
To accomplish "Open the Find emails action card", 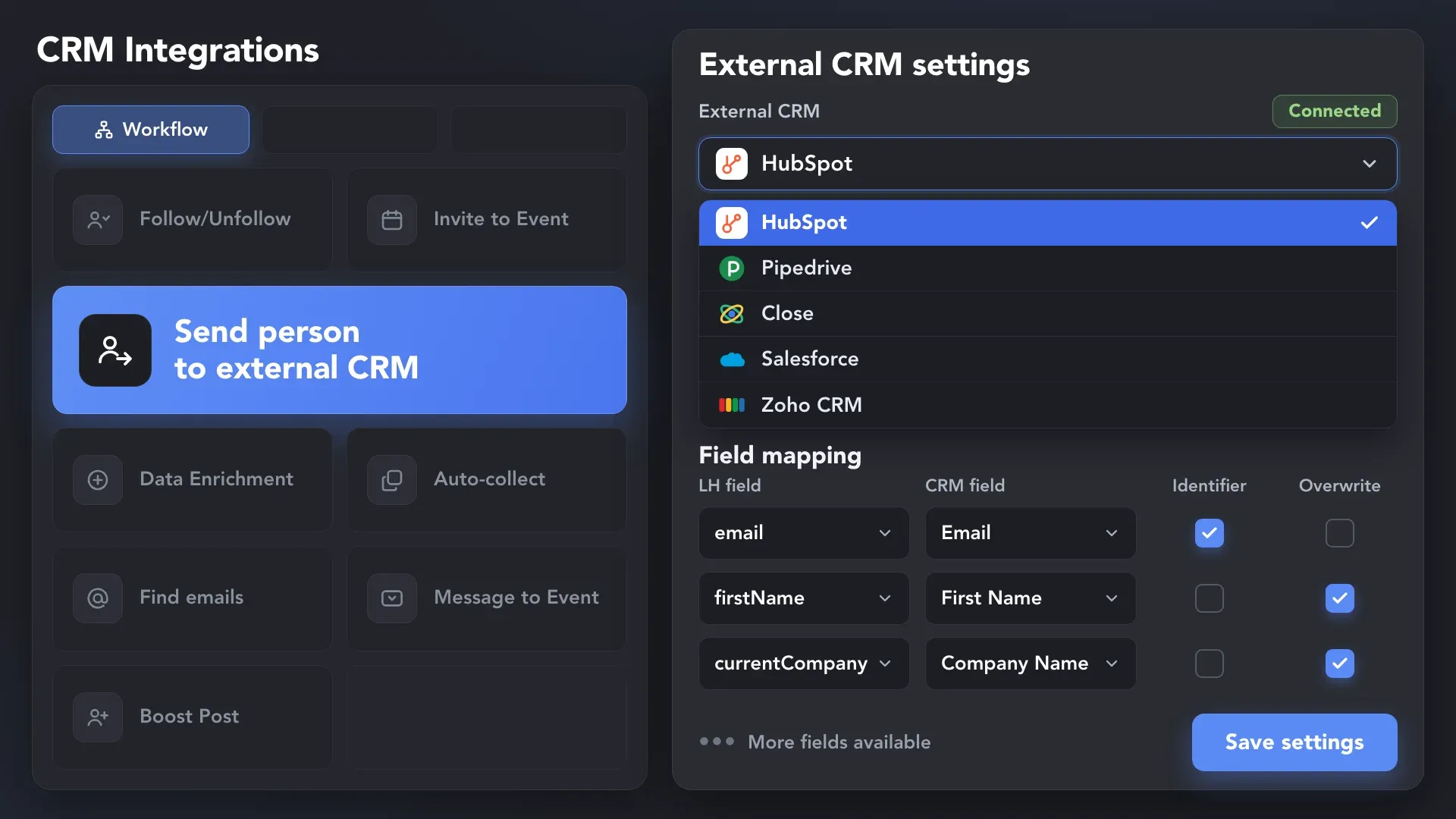I will click(x=193, y=598).
